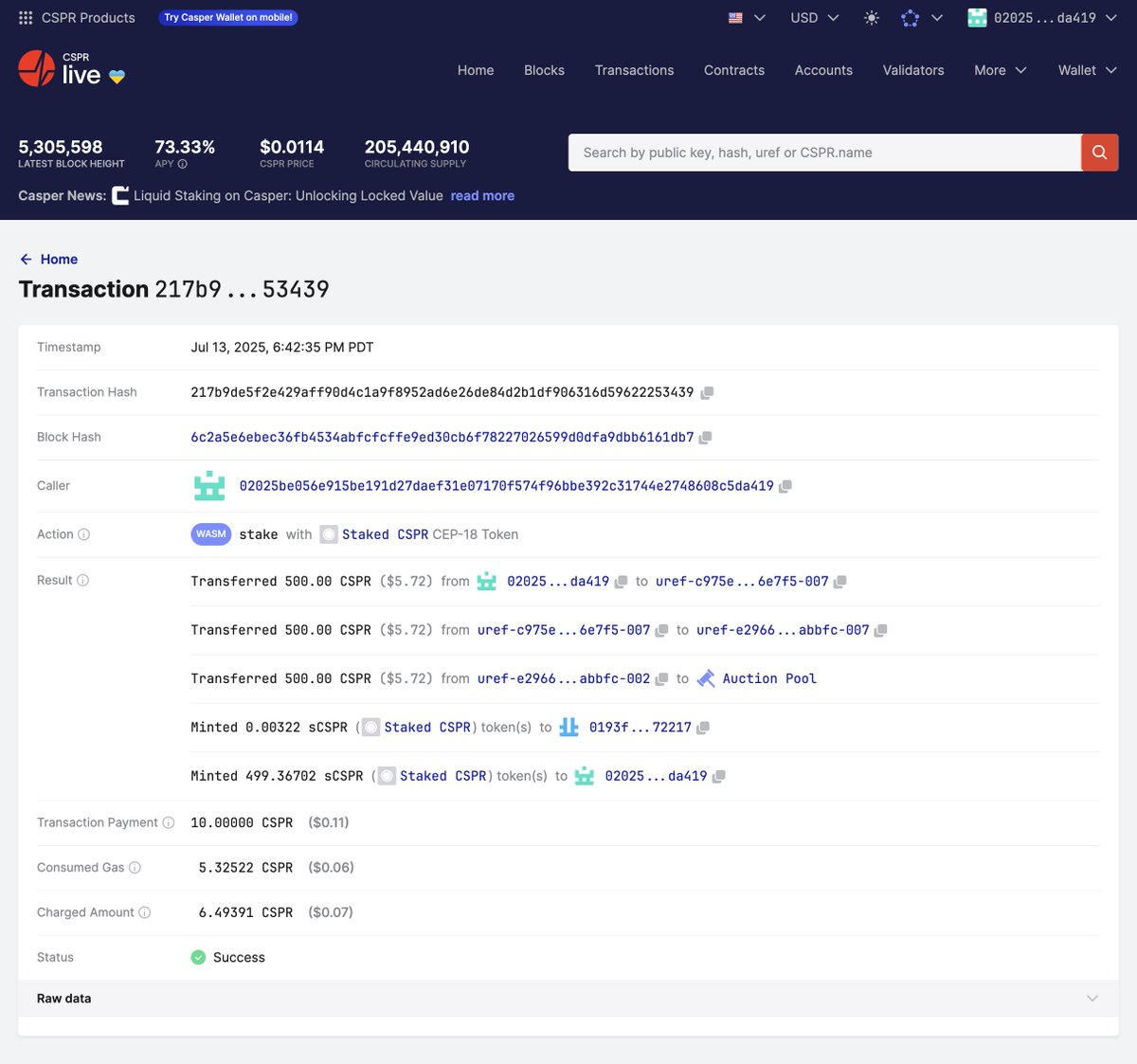Expand the Raw data section
Viewport: 1137px width, 1064px height.
[x=568, y=999]
